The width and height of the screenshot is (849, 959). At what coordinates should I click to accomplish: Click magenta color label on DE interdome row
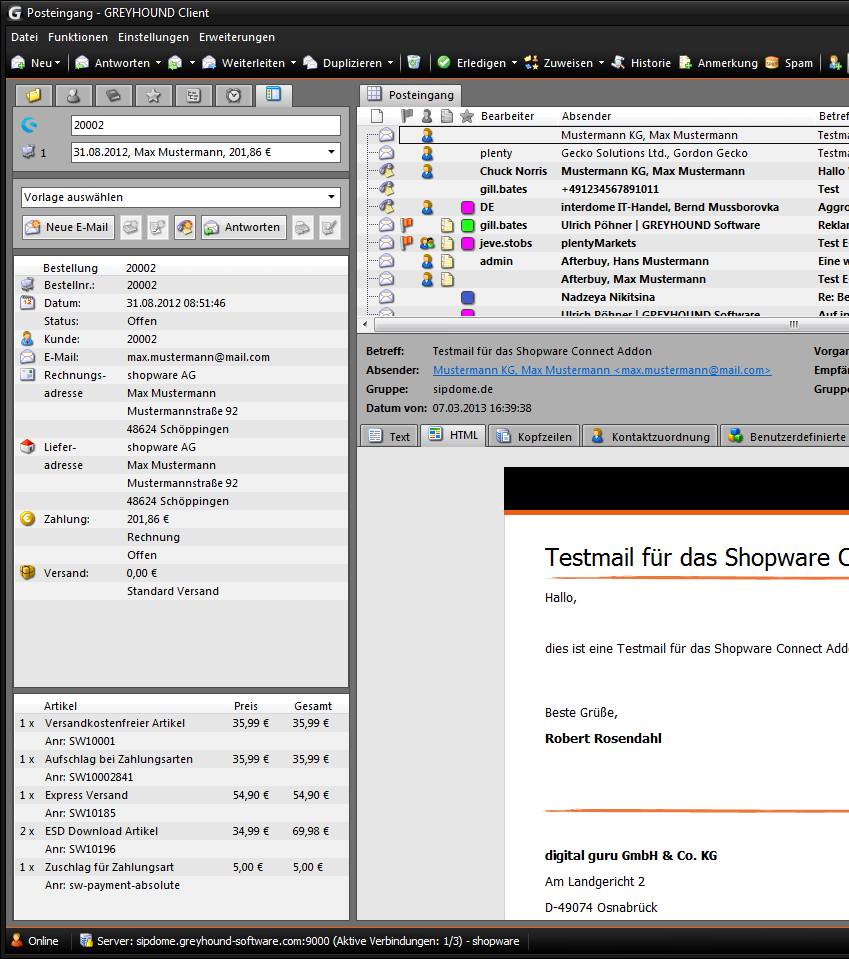467,207
